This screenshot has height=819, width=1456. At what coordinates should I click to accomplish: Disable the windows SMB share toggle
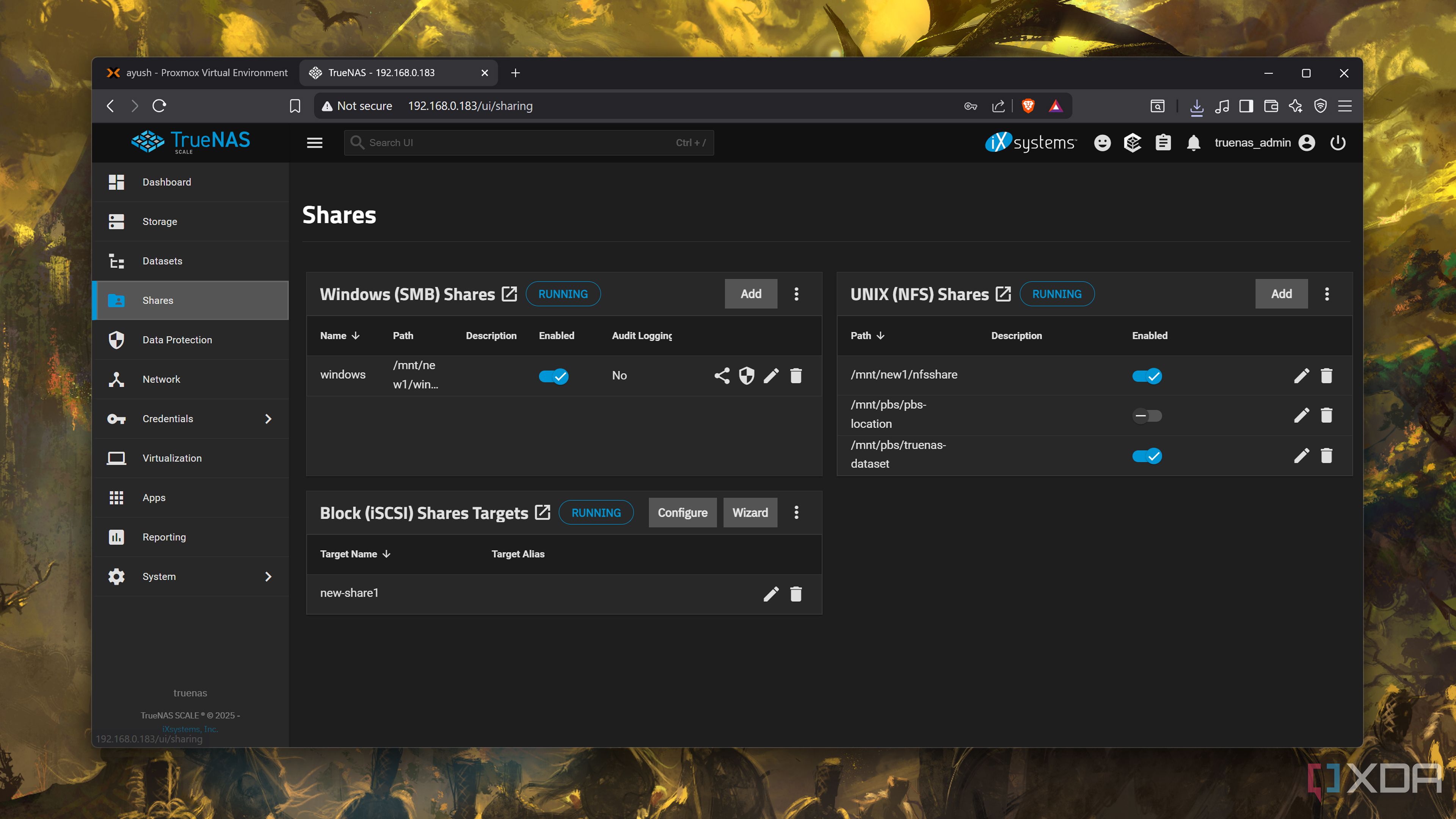tap(553, 376)
